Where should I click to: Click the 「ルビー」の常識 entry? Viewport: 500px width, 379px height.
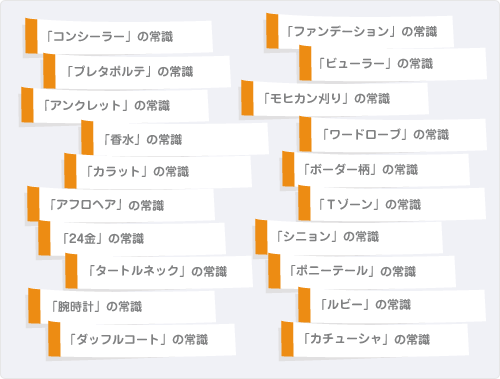tap(392, 305)
